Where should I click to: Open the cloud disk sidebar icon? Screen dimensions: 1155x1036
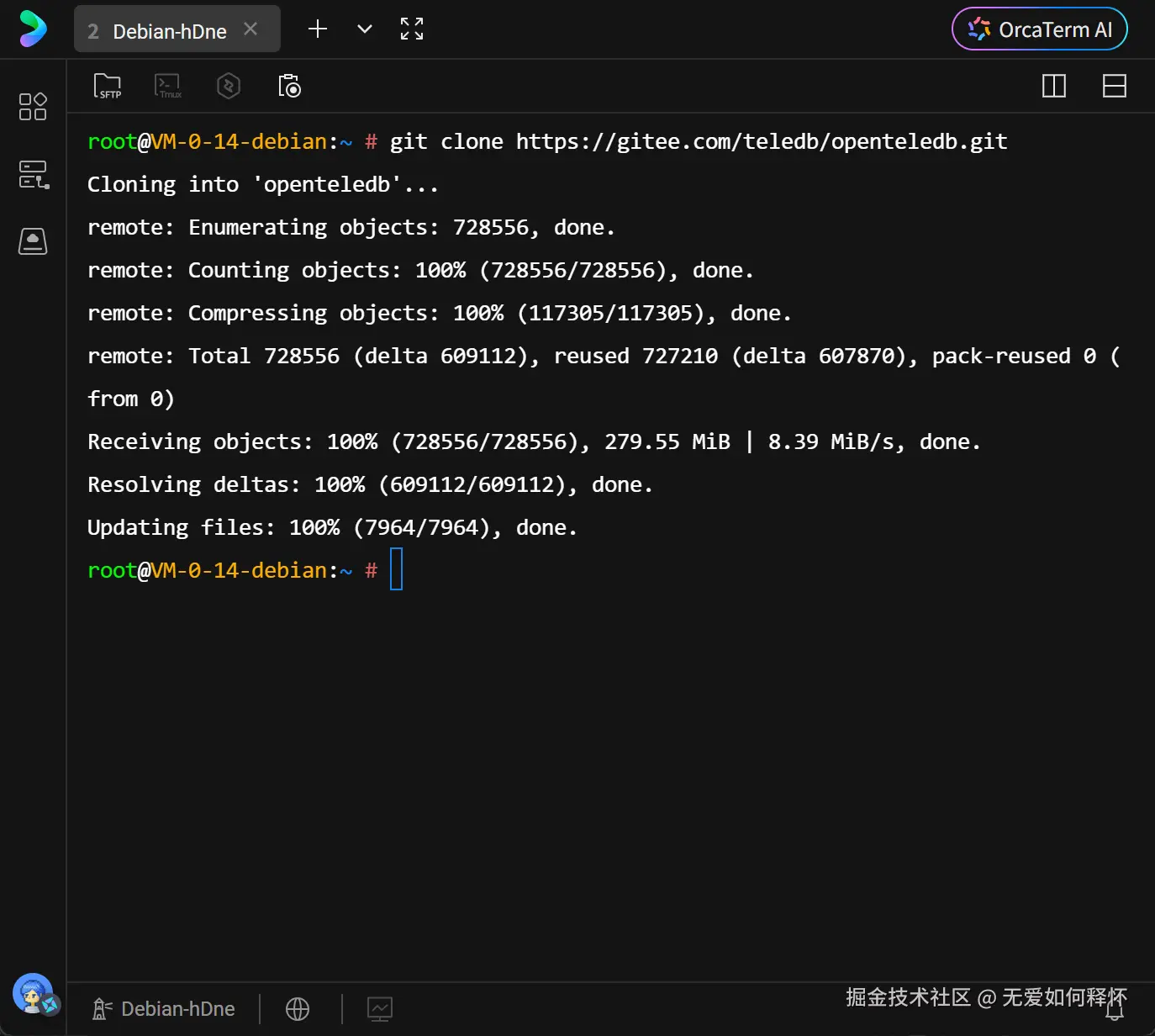[x=33, y=241]
